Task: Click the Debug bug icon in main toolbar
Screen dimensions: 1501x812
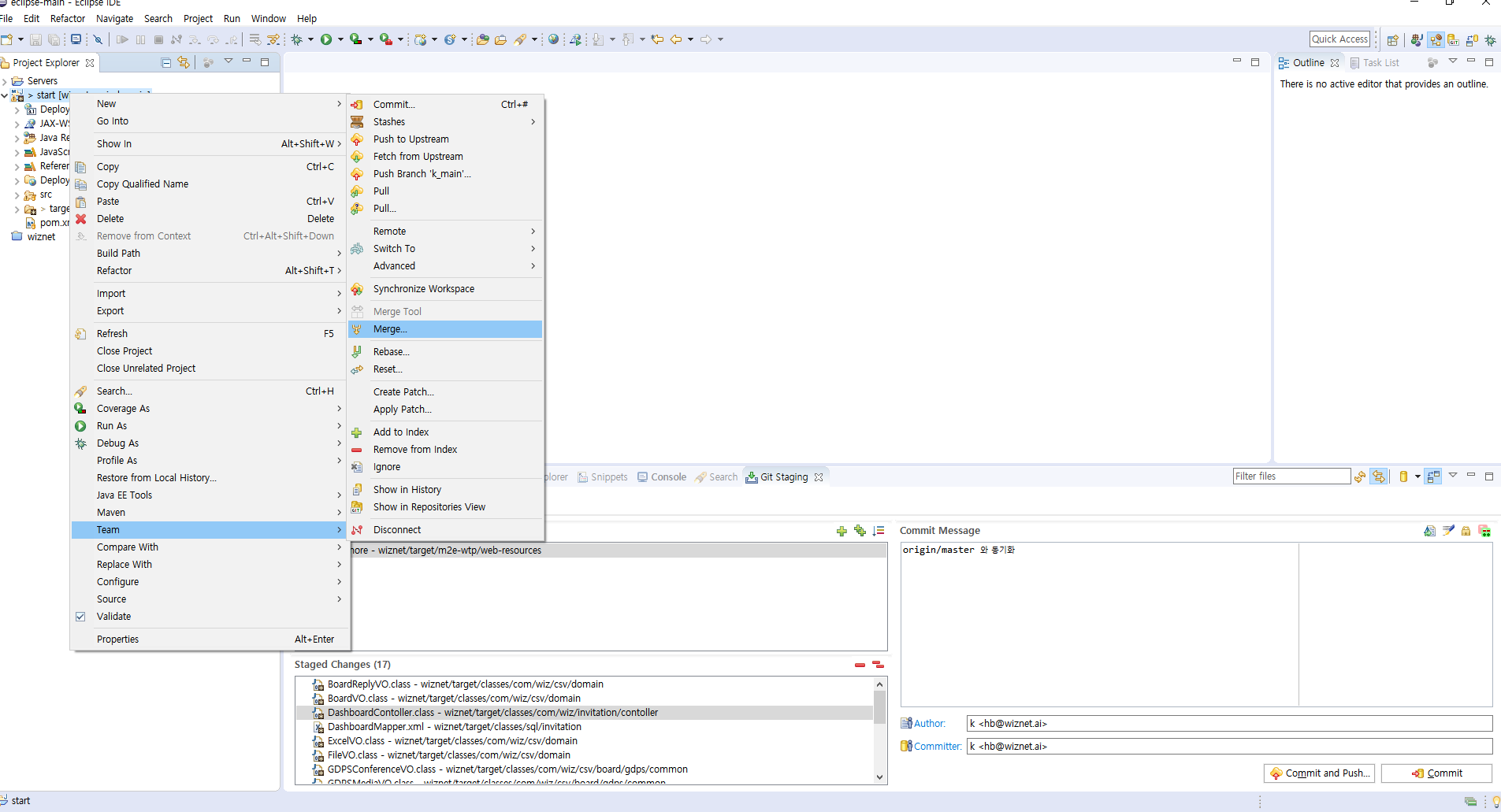Action: pyautogui.click(x=297, y=39)
